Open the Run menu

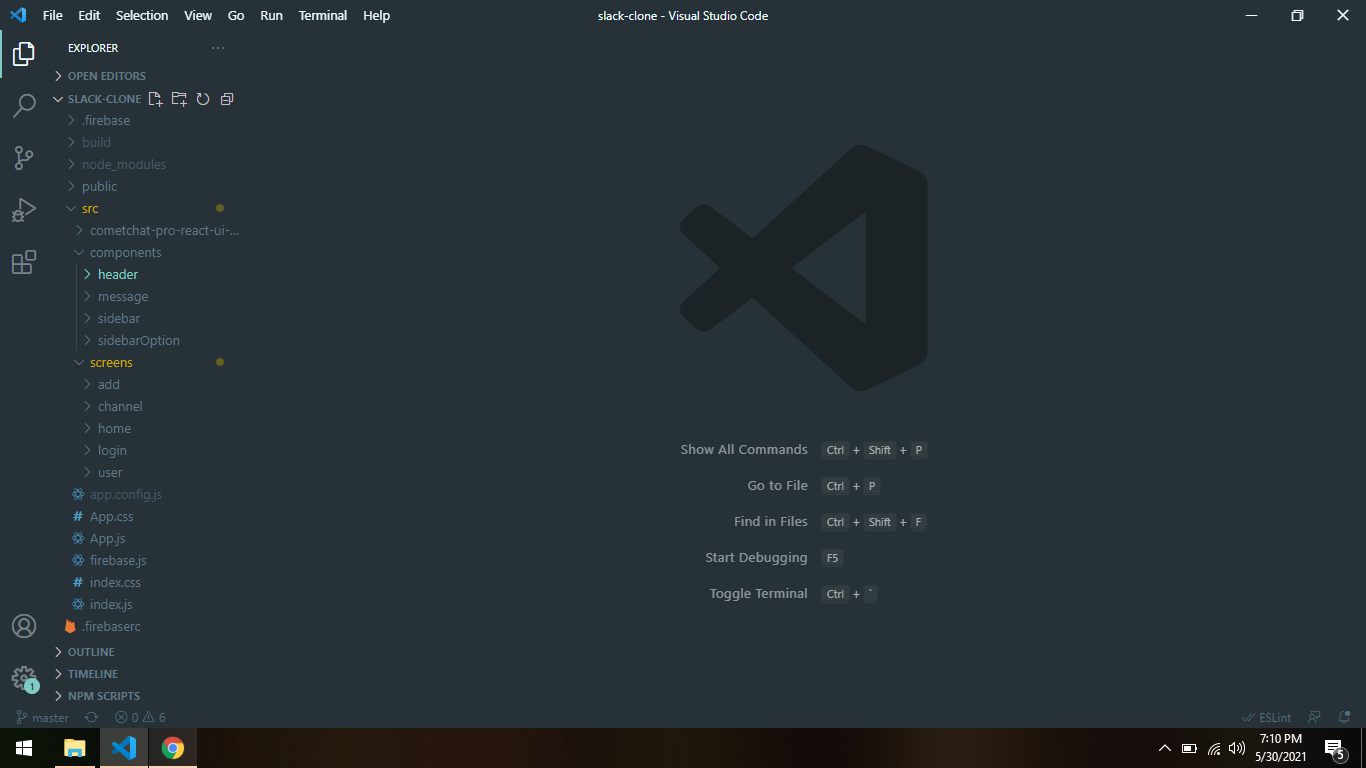pyautogui.click(x=271, y=15)
